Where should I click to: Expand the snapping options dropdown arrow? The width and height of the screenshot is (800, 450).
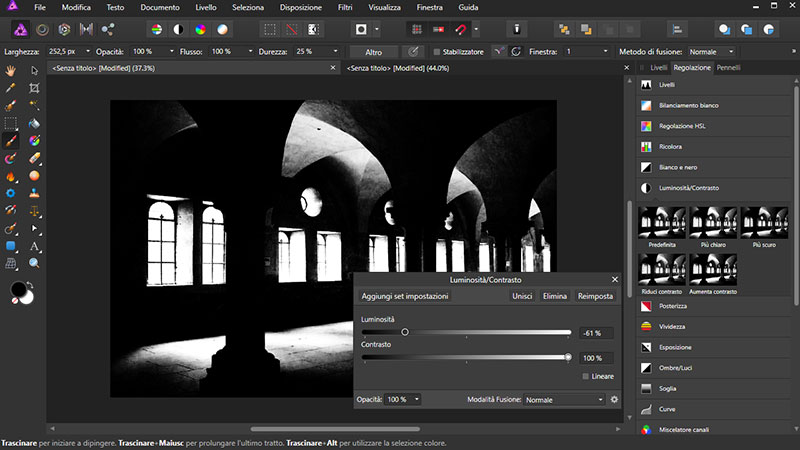(476, 30)
